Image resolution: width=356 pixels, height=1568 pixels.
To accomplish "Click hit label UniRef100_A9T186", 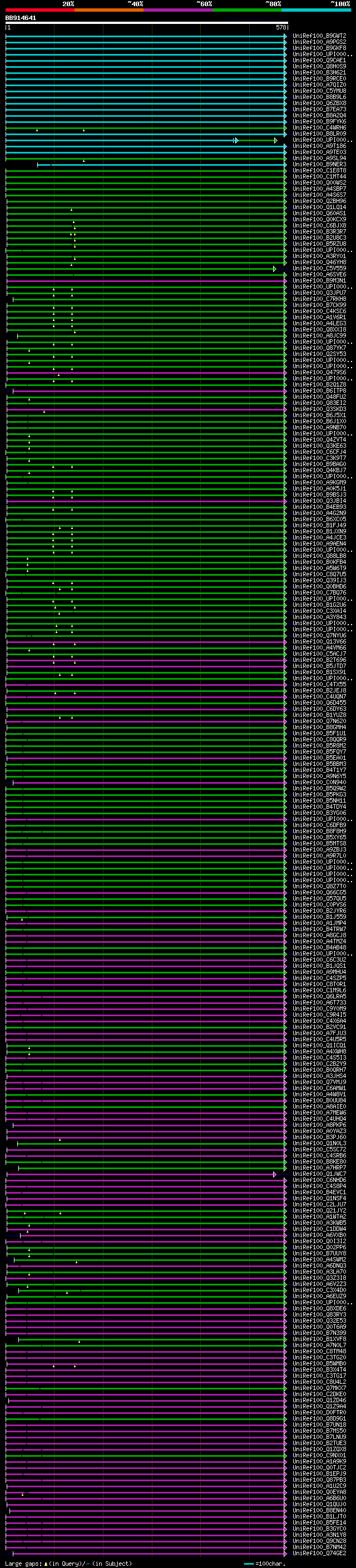I will pyautogui.click(x=319, y=146).
